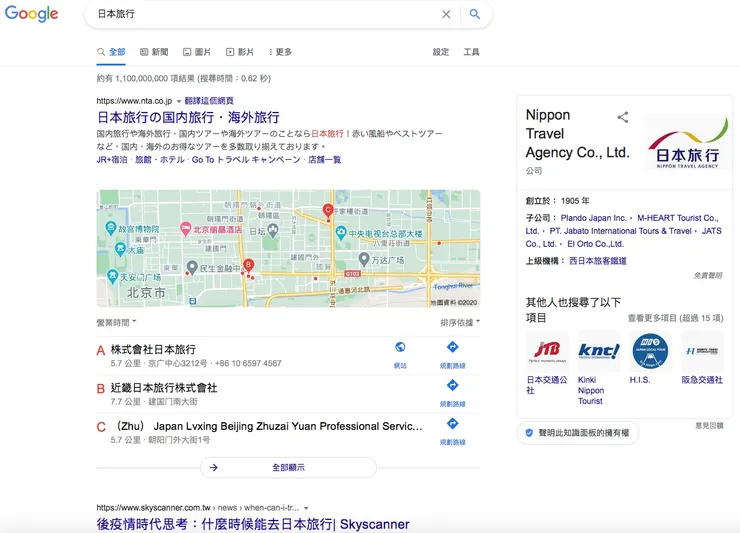The image size is (740, 533).
Task: Get directions icon for 株式會社日本旅行
Action: (x=453, y=347)
